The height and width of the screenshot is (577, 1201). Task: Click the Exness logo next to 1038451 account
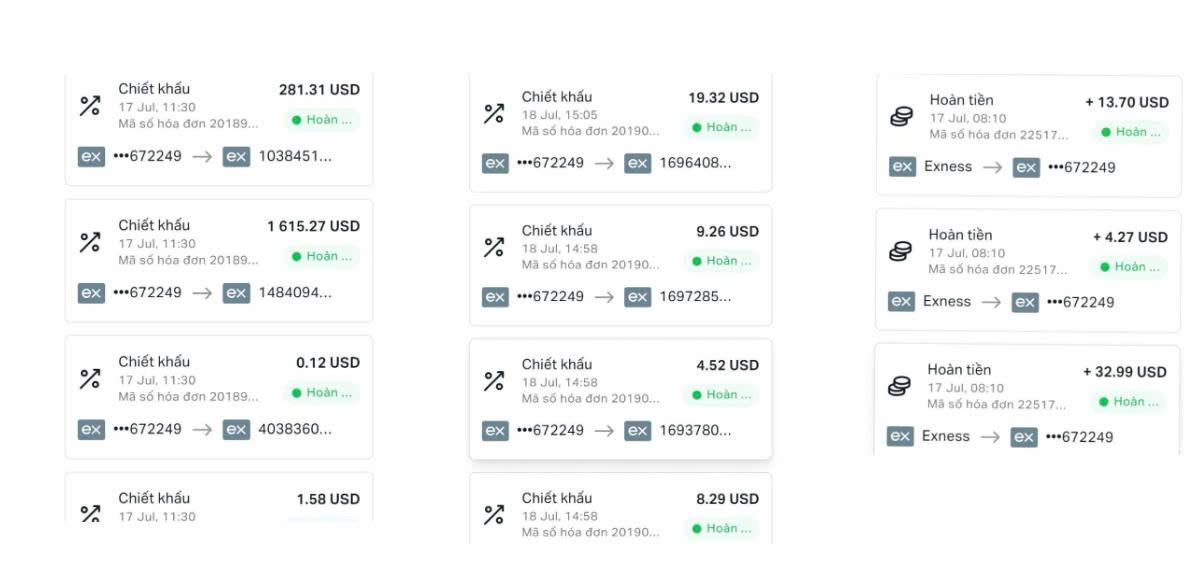coord(236,156)
